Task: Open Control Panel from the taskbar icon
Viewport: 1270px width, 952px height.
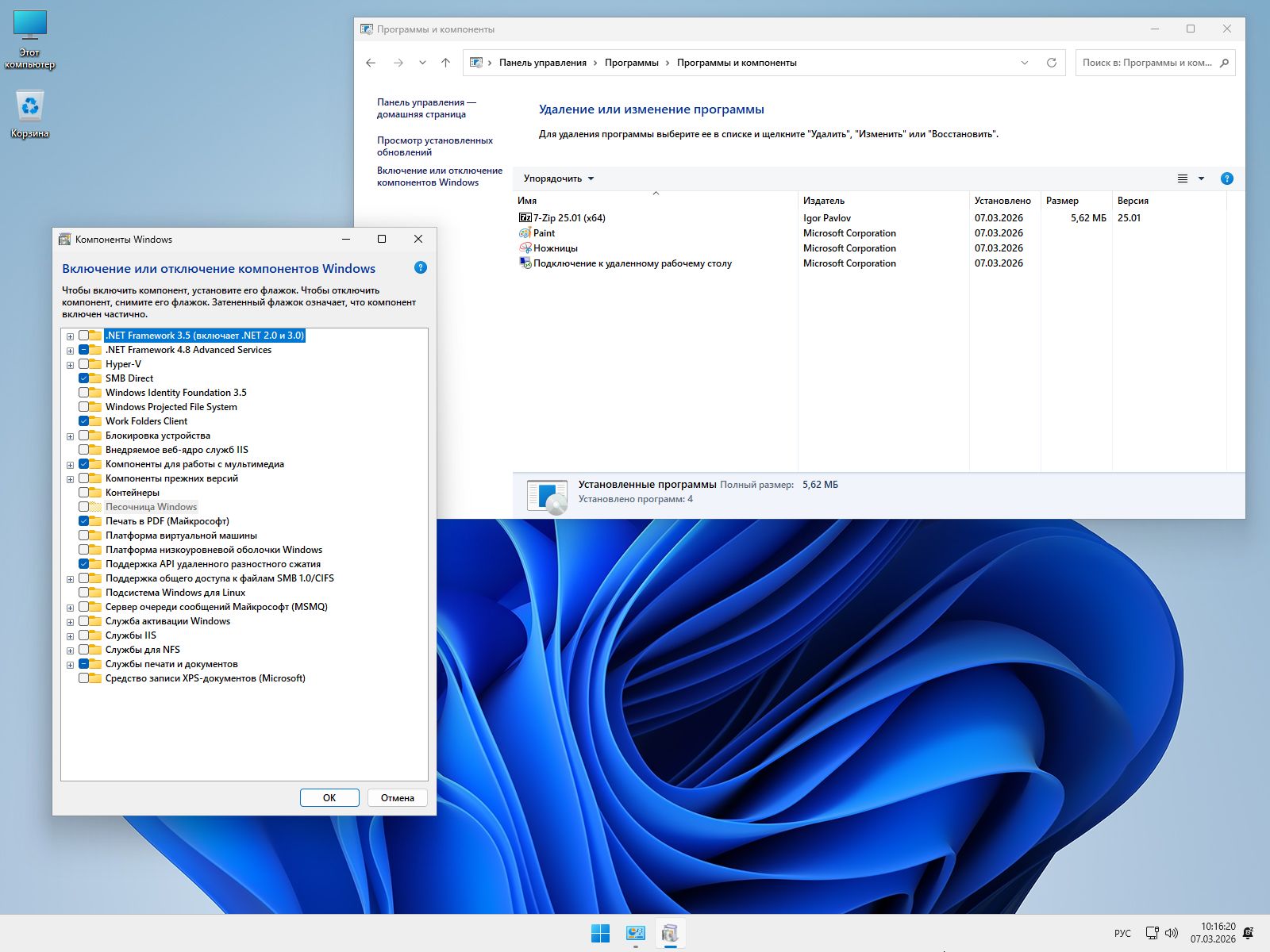Action: tap(635, 934)
